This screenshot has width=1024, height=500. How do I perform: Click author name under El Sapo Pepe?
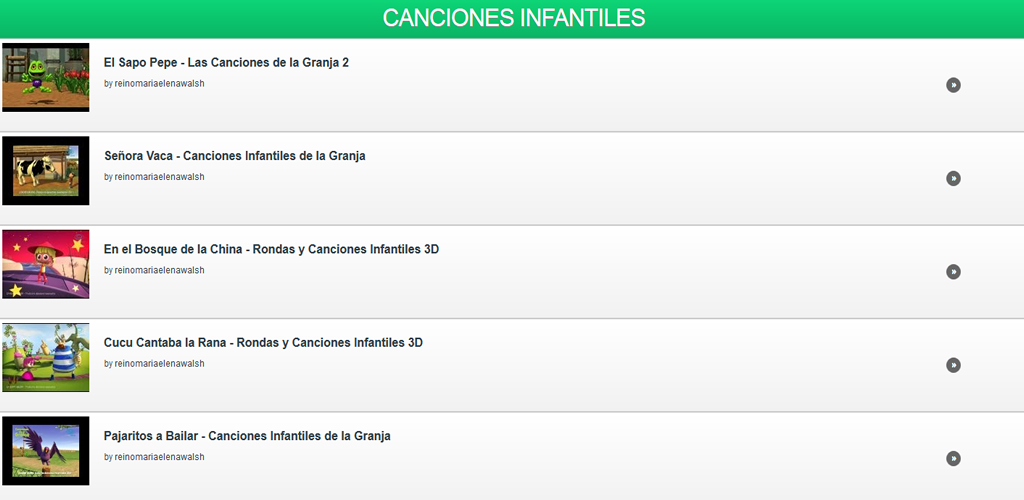point(158,84)
